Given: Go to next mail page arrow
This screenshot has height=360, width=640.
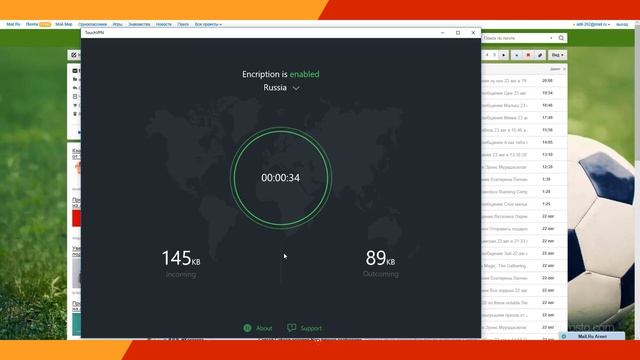Looking at the screenshot, I should coord(504,55).
